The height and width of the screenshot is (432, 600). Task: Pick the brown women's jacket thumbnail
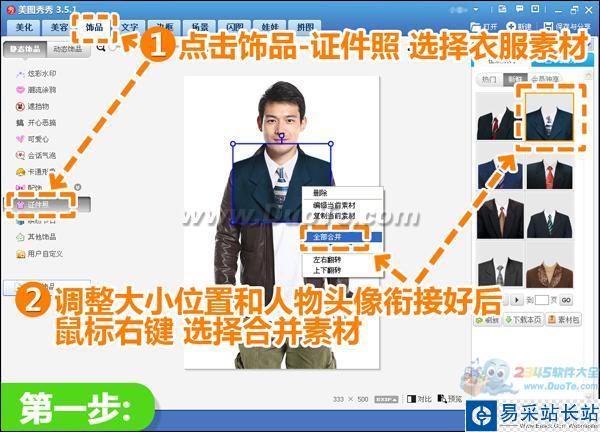(549, 265)
